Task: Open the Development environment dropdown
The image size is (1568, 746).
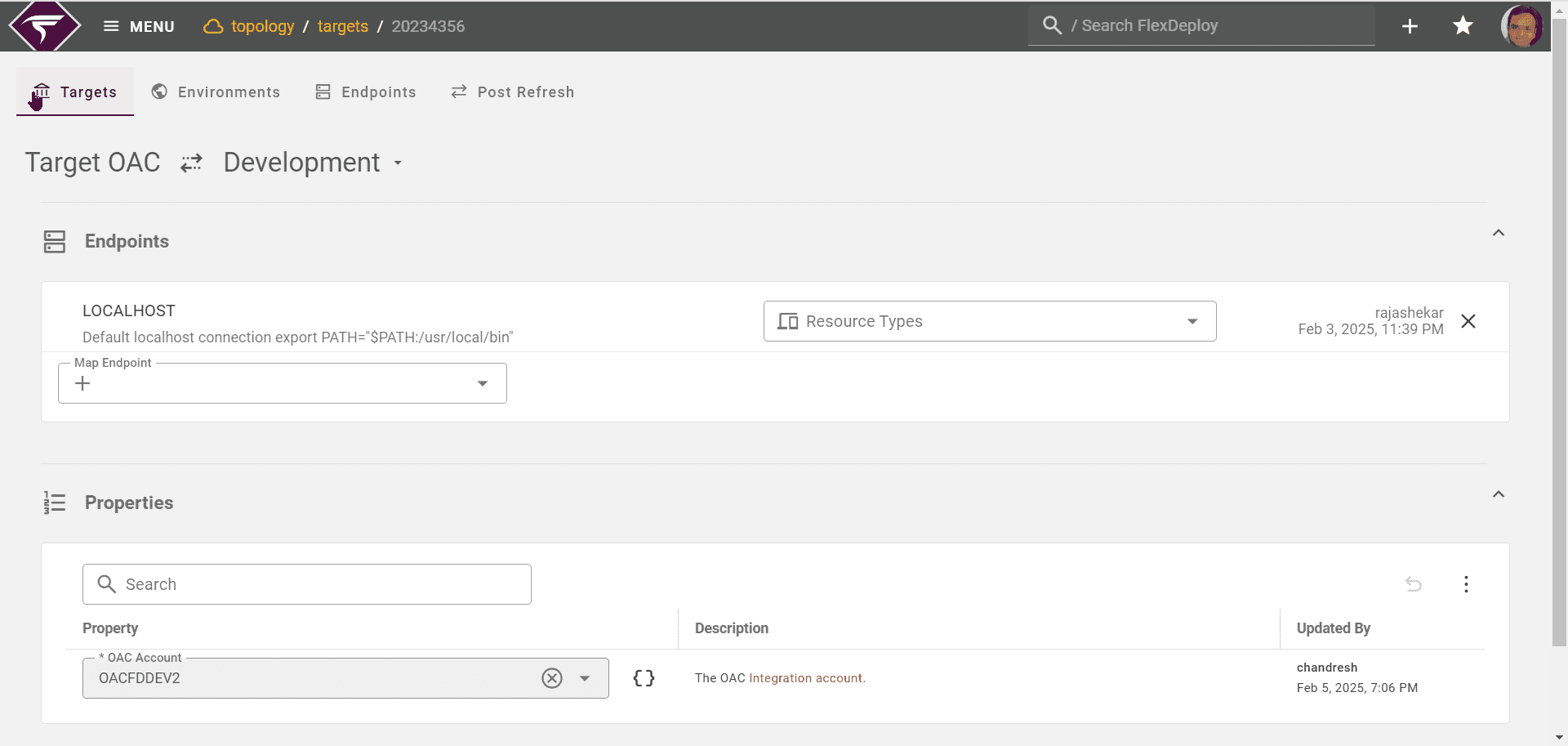Action: pyautogui.click(x=314, y=163)
